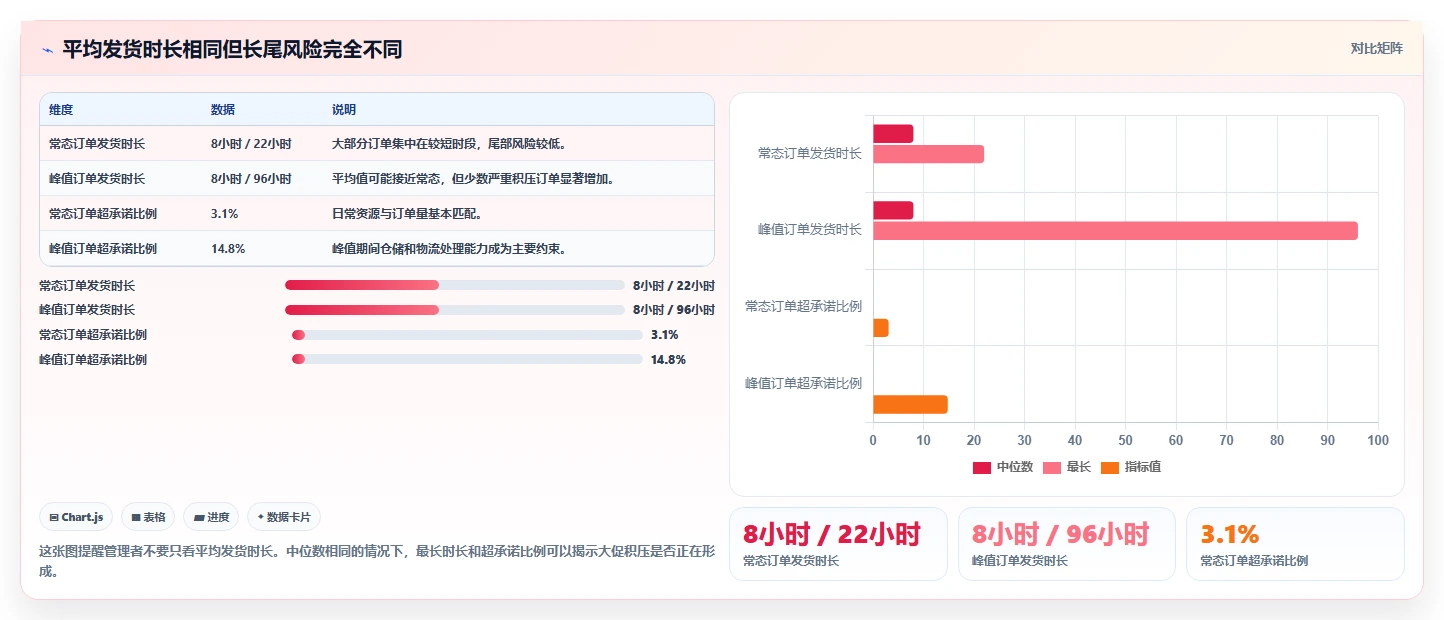Image resolution: width=1444 pixels, height=620 pixels.
Task: Click table cell 峰值订单超承诺比例
Action: coord(103,249)
